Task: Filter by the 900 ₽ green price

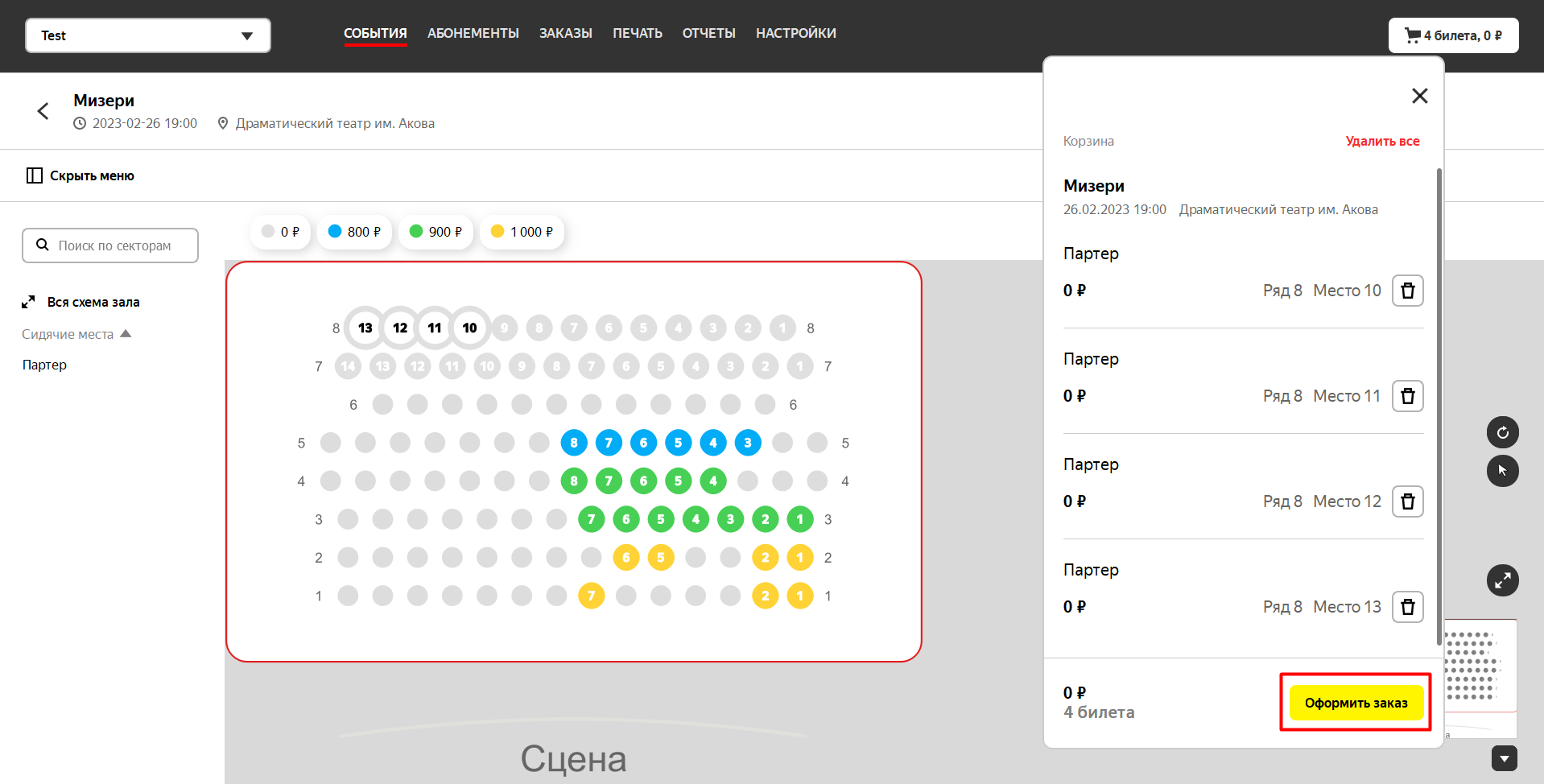Action: click(436, 232)
